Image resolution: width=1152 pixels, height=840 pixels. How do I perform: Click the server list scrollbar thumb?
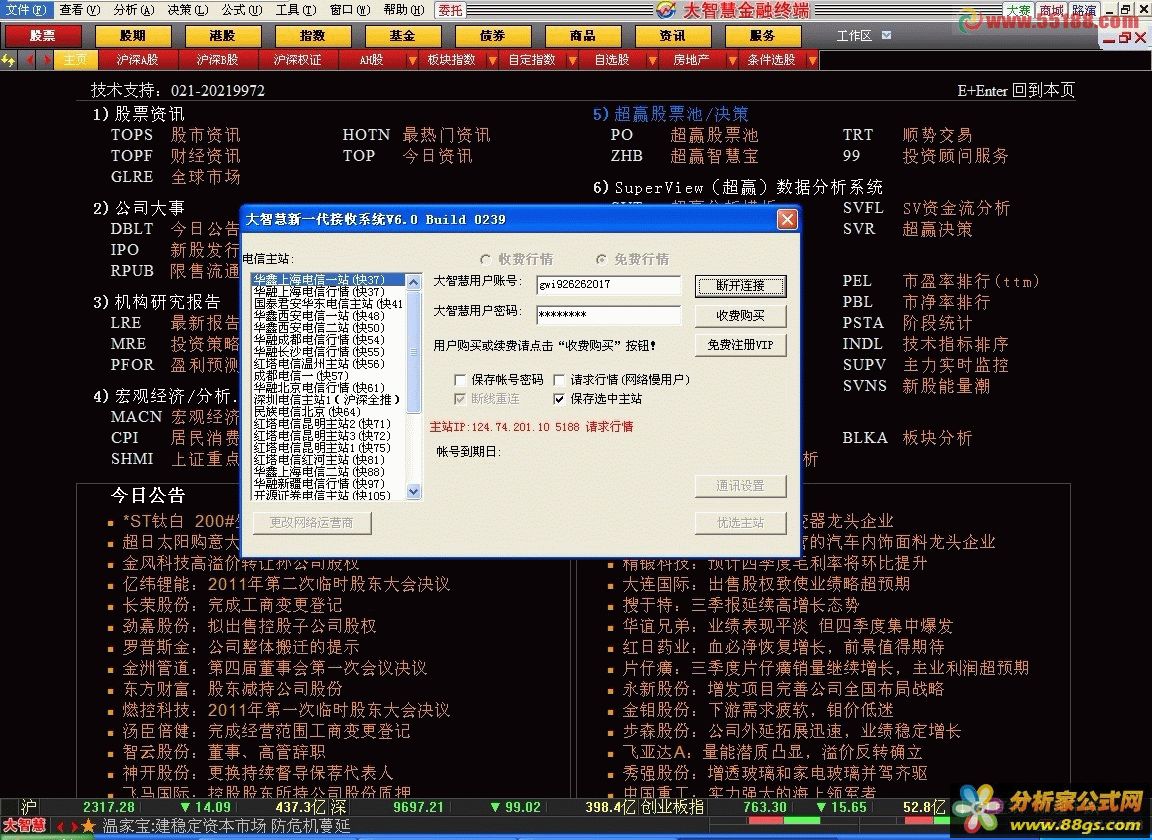click(x=414, y=351)
